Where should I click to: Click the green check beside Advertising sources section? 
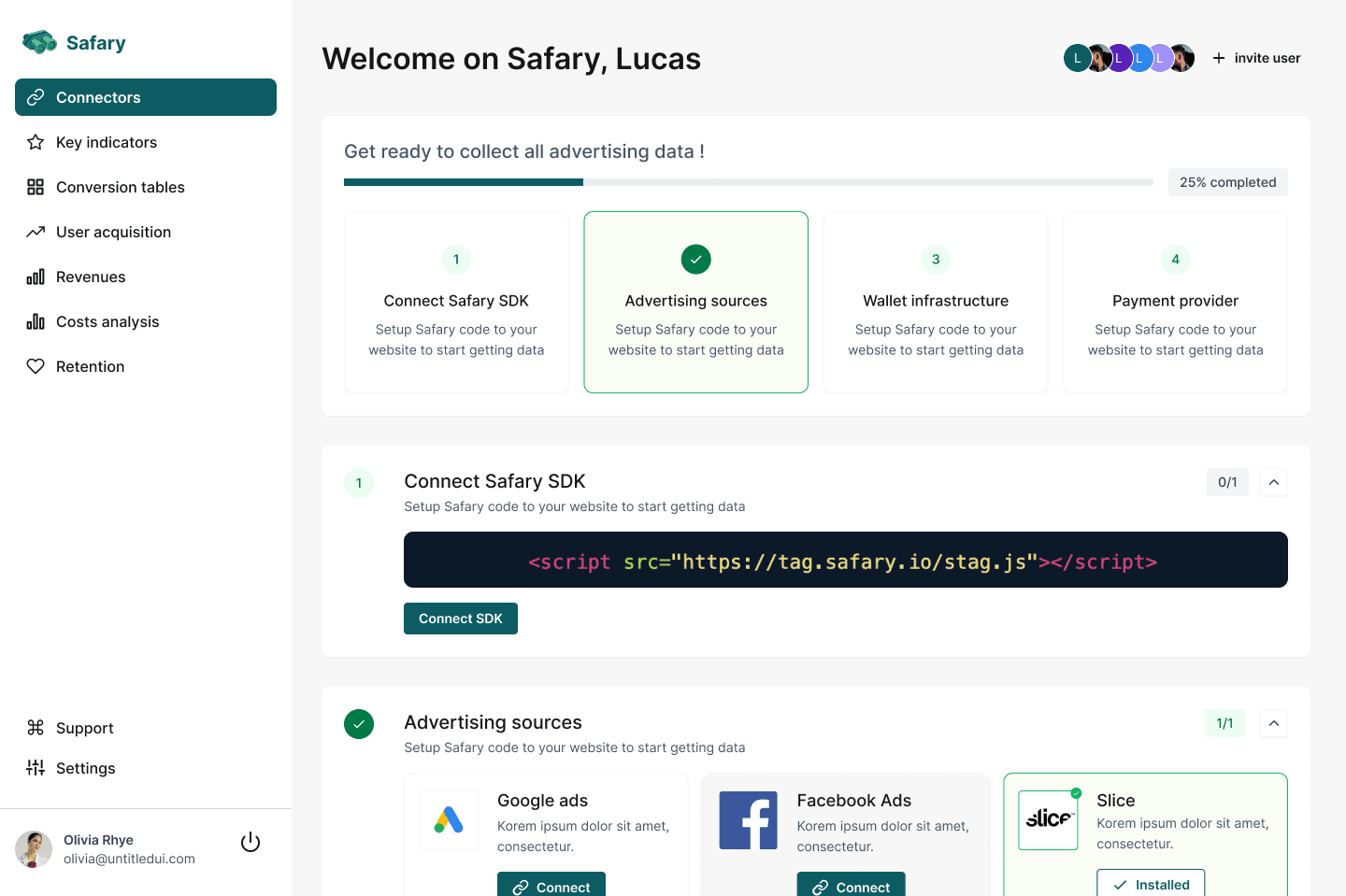pos(359,724)
